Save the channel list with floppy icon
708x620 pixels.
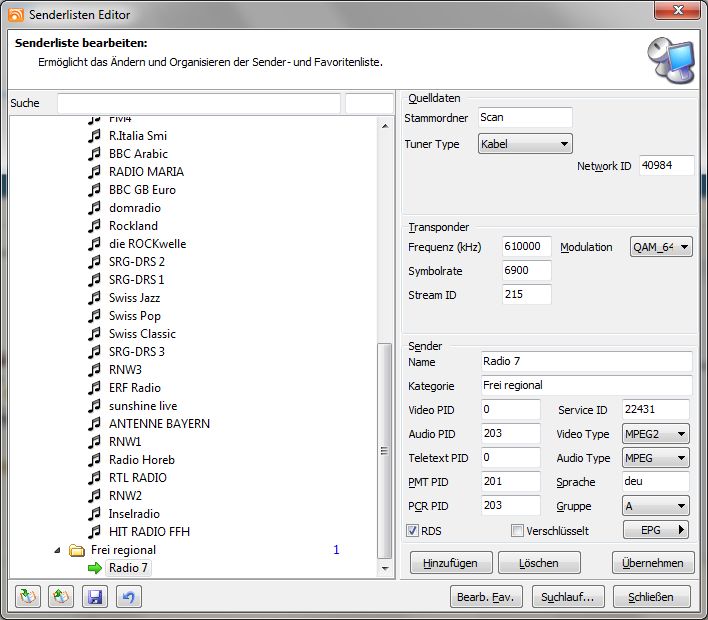coord(96,597)
